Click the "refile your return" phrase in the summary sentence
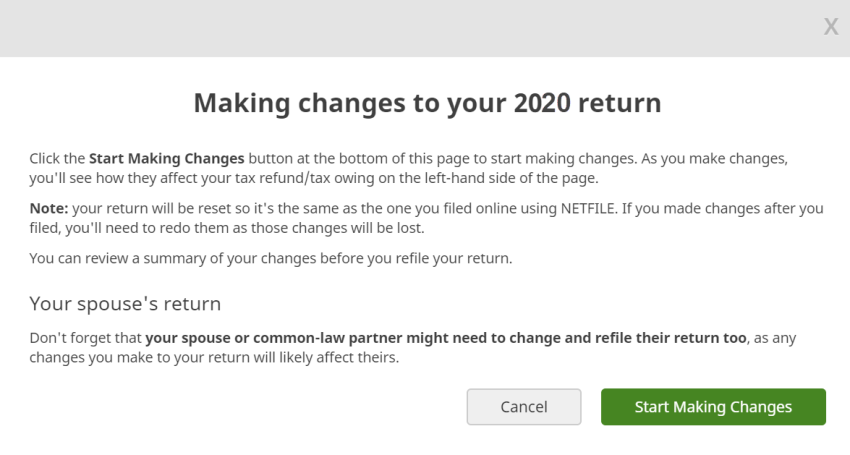The image size is (850, 455). point(461,259)
